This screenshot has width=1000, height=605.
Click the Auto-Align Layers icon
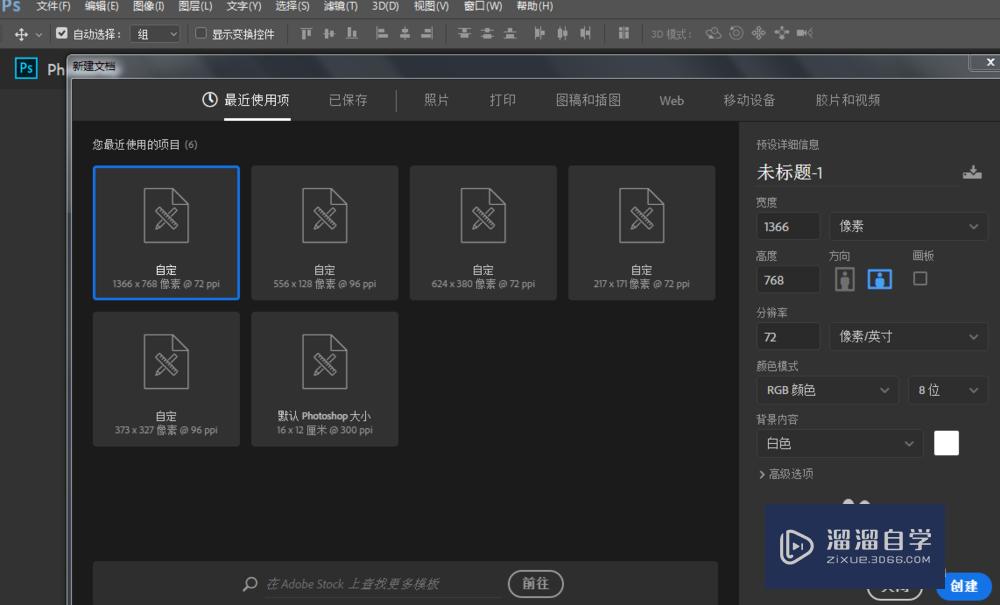pyautogui.click(x=624, y=33)
